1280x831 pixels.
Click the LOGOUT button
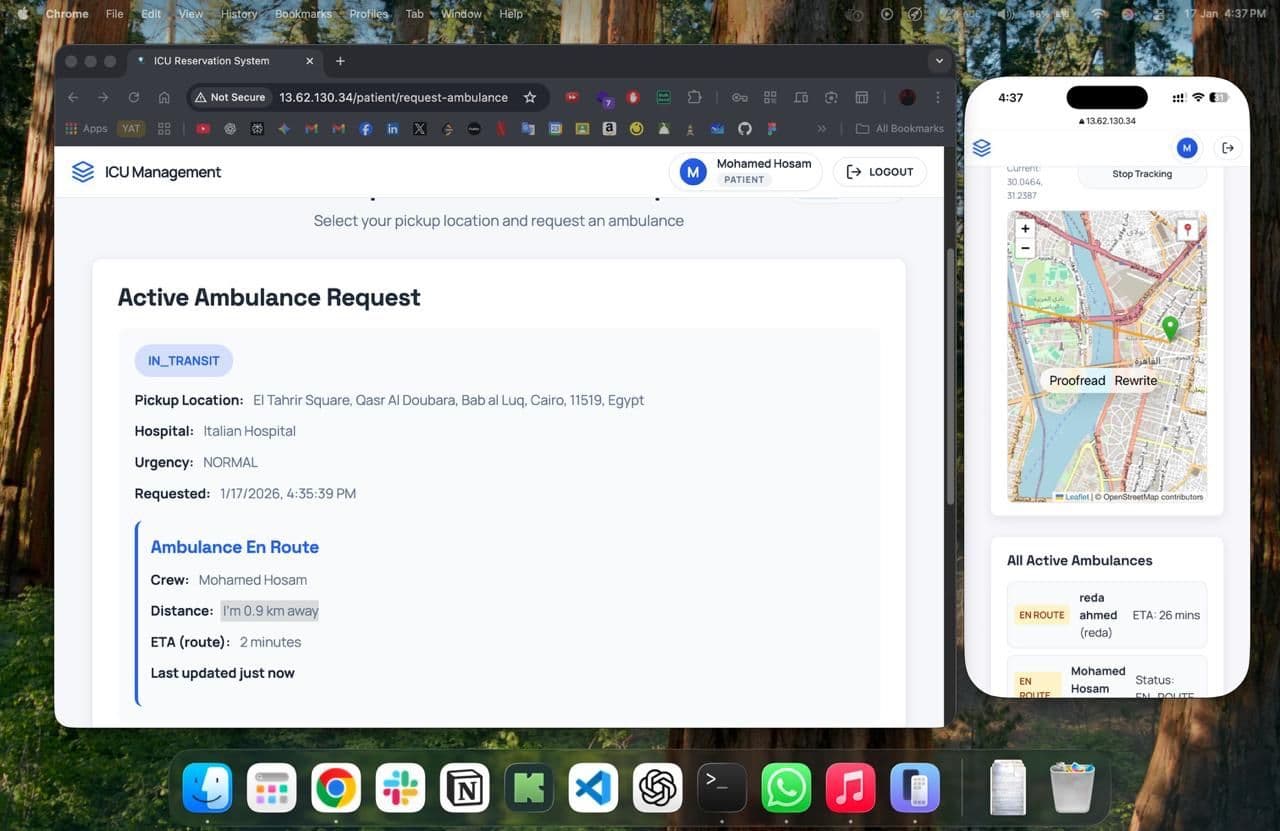(880, 172)
